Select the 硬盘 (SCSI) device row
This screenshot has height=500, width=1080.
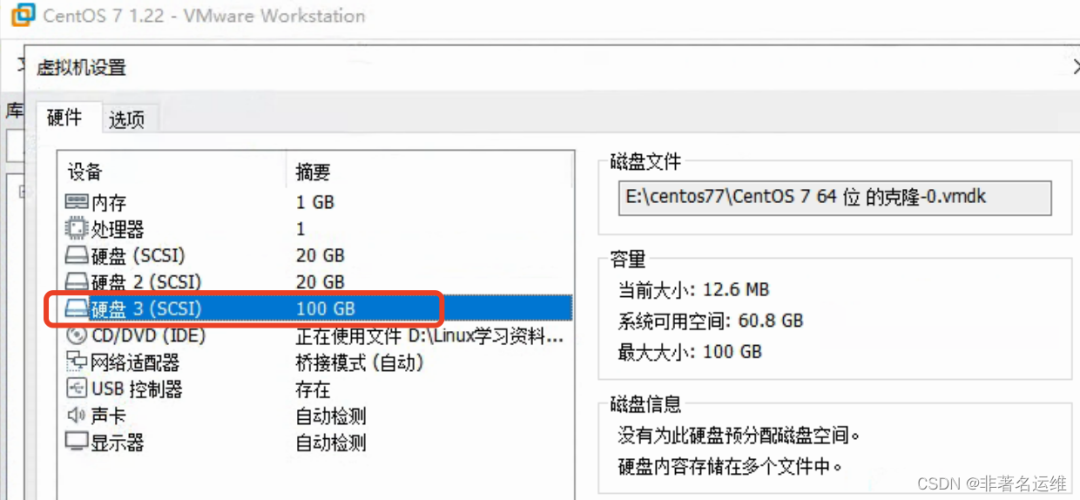315,256
